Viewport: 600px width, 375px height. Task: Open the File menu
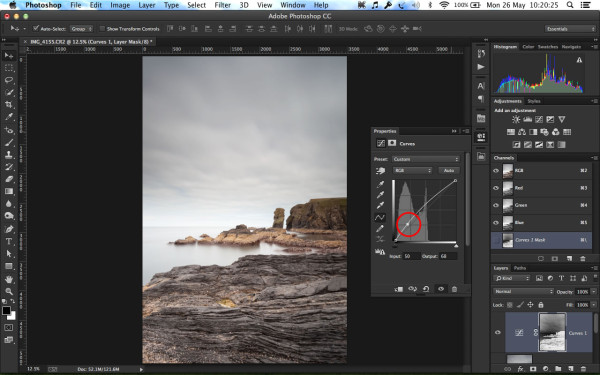[75, 5]
